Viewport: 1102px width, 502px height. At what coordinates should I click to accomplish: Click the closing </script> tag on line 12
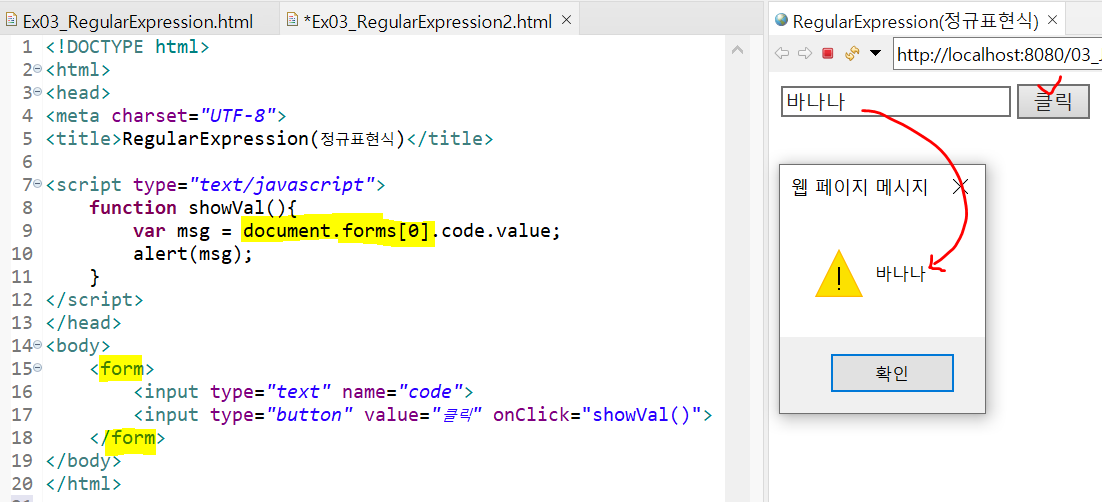(x=94, y=300)
